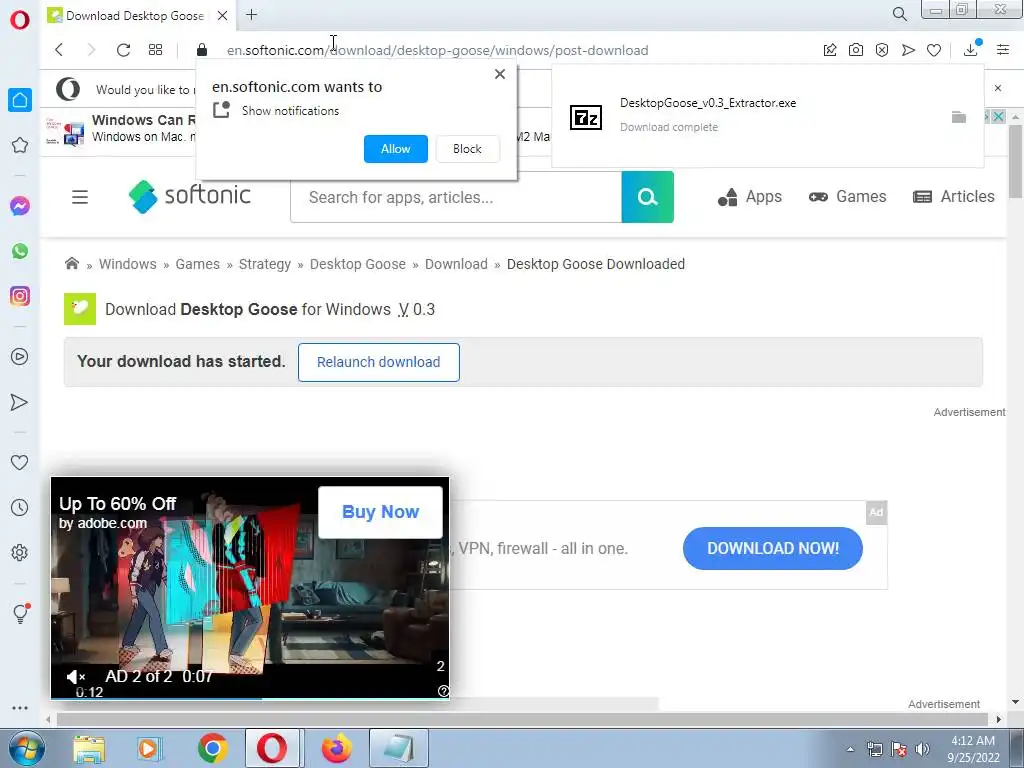The width and height of the screenshot is (1024, 768).
Task: Open sidebar three-dot setup menu
Action: coord(20,708)
